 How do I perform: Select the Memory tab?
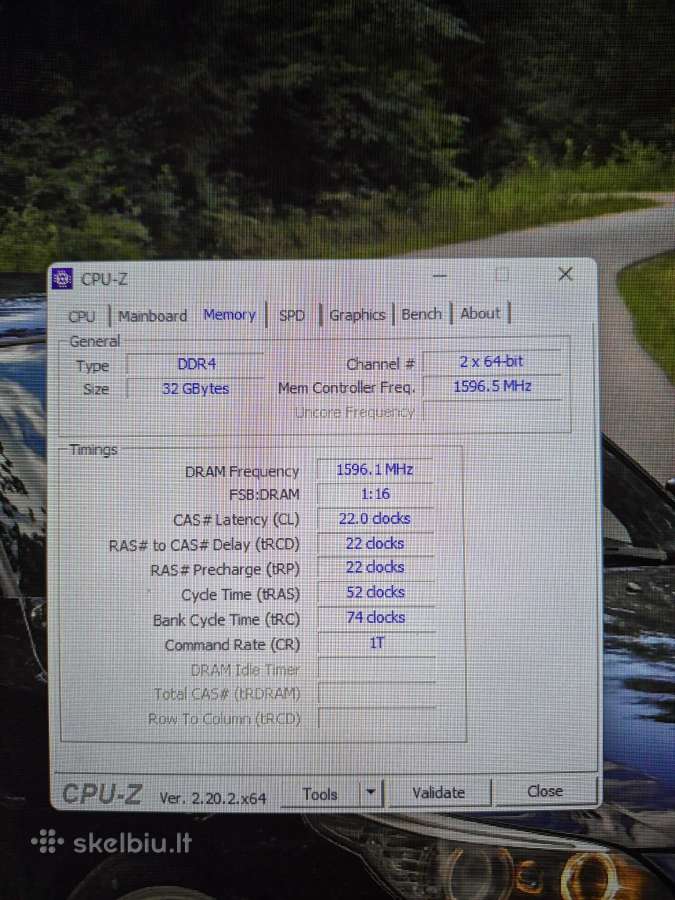230,315
